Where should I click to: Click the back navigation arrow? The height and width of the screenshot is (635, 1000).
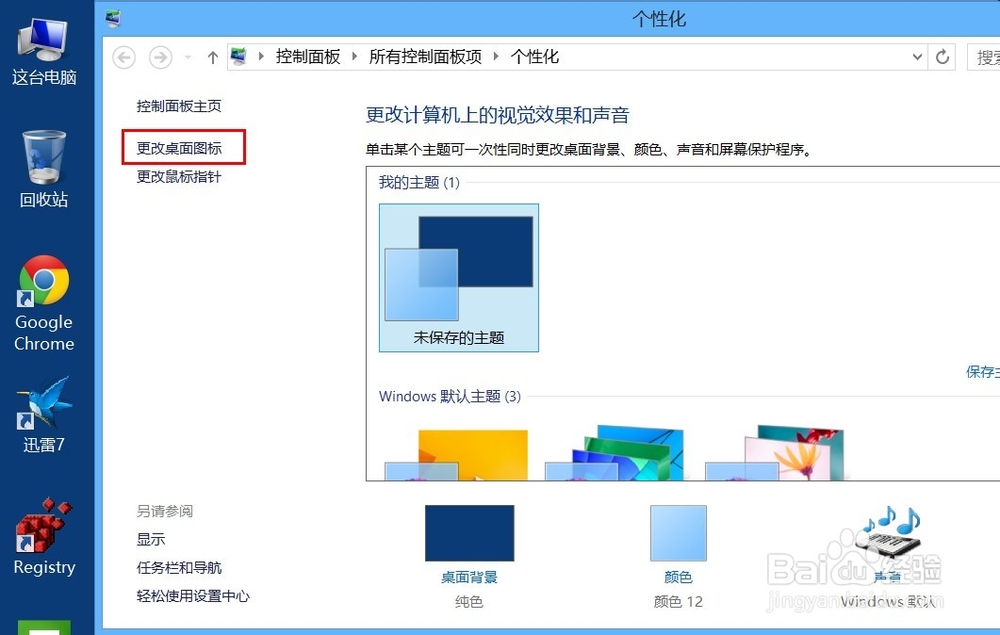123,57
